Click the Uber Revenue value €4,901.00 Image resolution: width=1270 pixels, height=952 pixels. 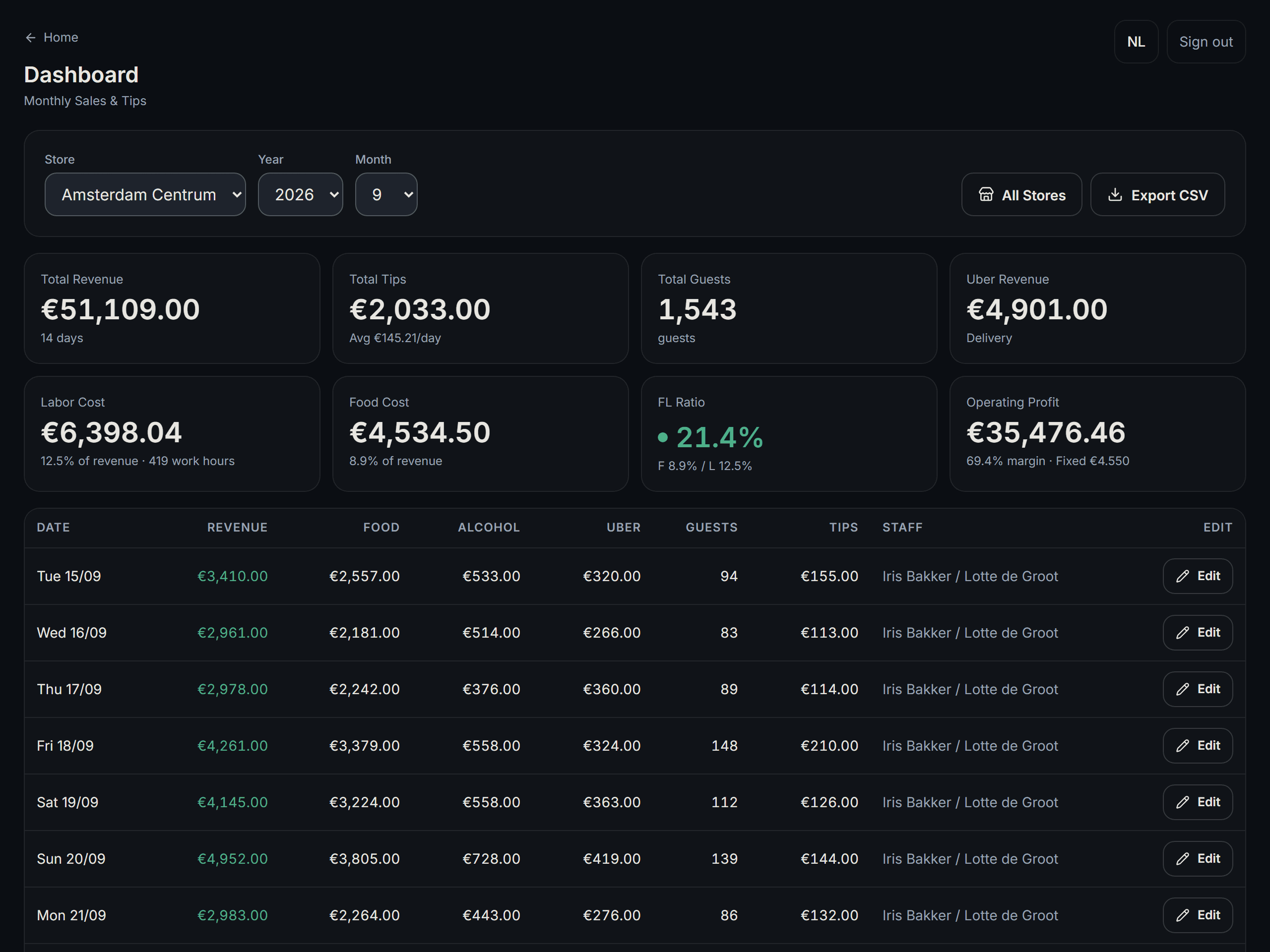tap(1037, 310)
